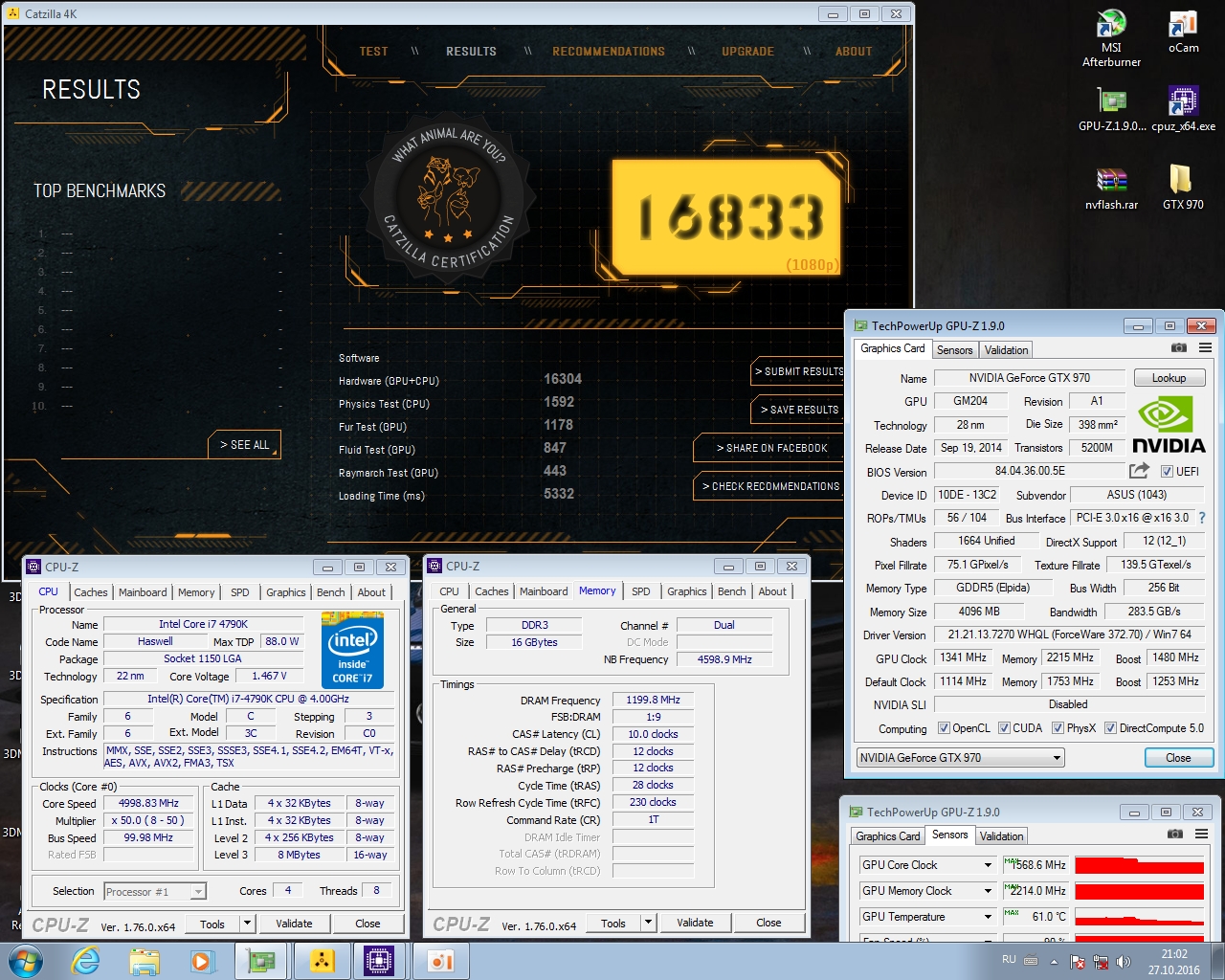Toggle the PhysX checkbox
Viewport: 1225px width, 980px height.
point(1058,727)
